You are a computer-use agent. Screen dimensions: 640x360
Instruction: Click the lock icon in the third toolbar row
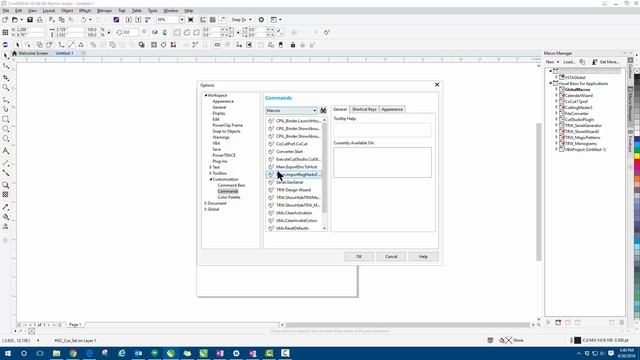click(x=293, y=45)
